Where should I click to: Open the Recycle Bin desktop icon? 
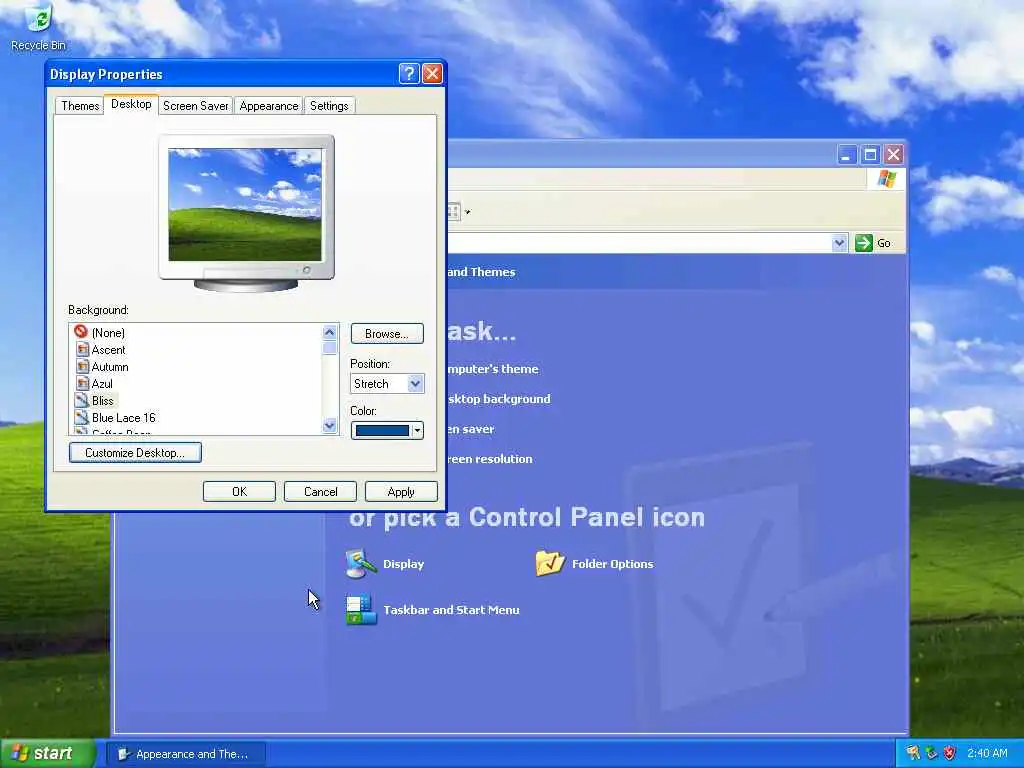[x=38, y=27]
